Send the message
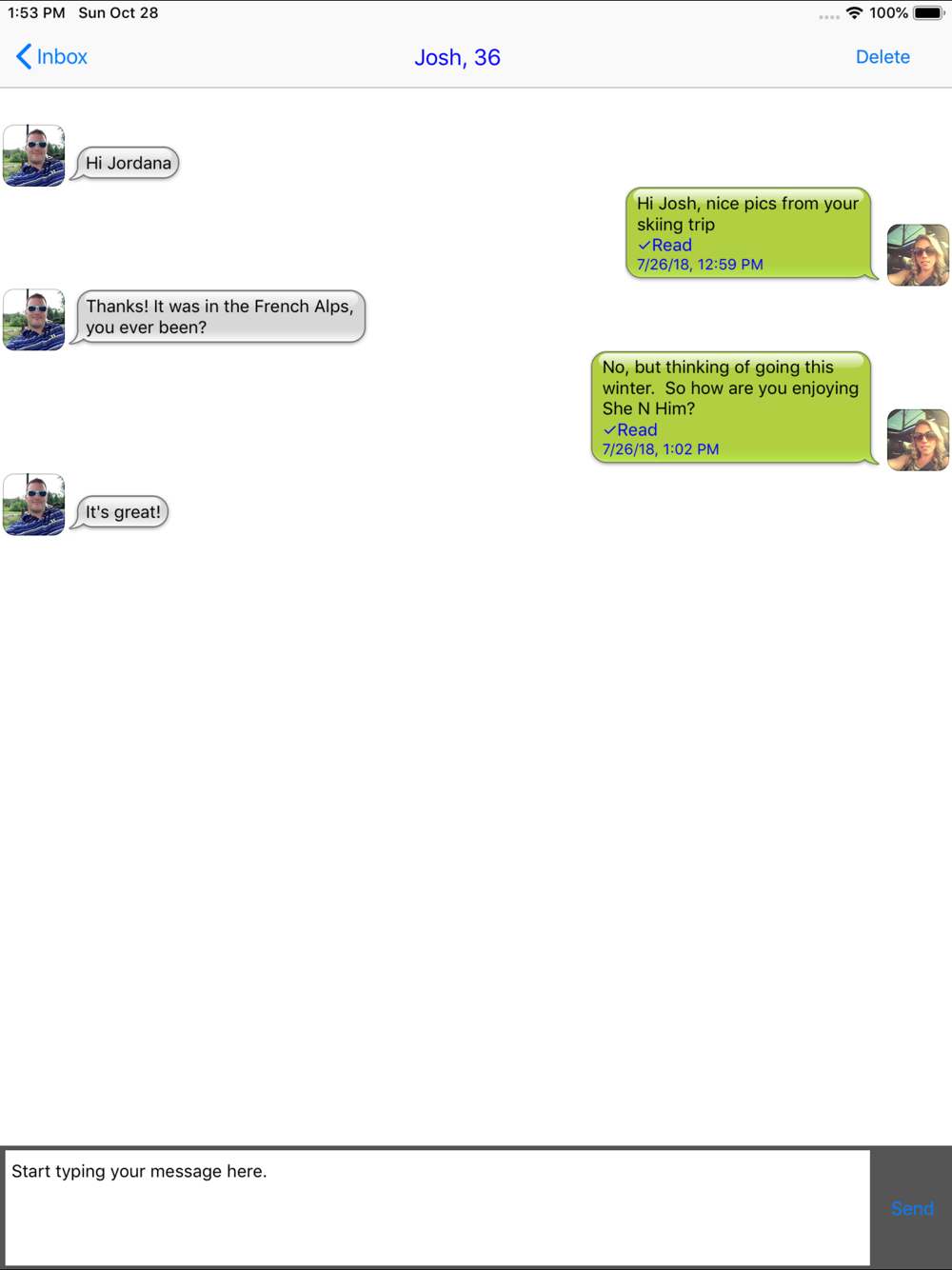The image size is (952, 1270). [x=912, y=1208]
